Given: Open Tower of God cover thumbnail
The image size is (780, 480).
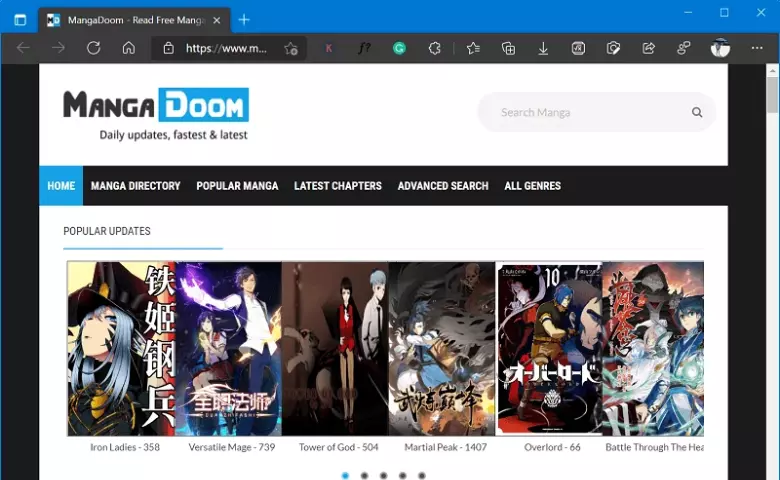Looking at the screenshot, I should click(335, 349).
